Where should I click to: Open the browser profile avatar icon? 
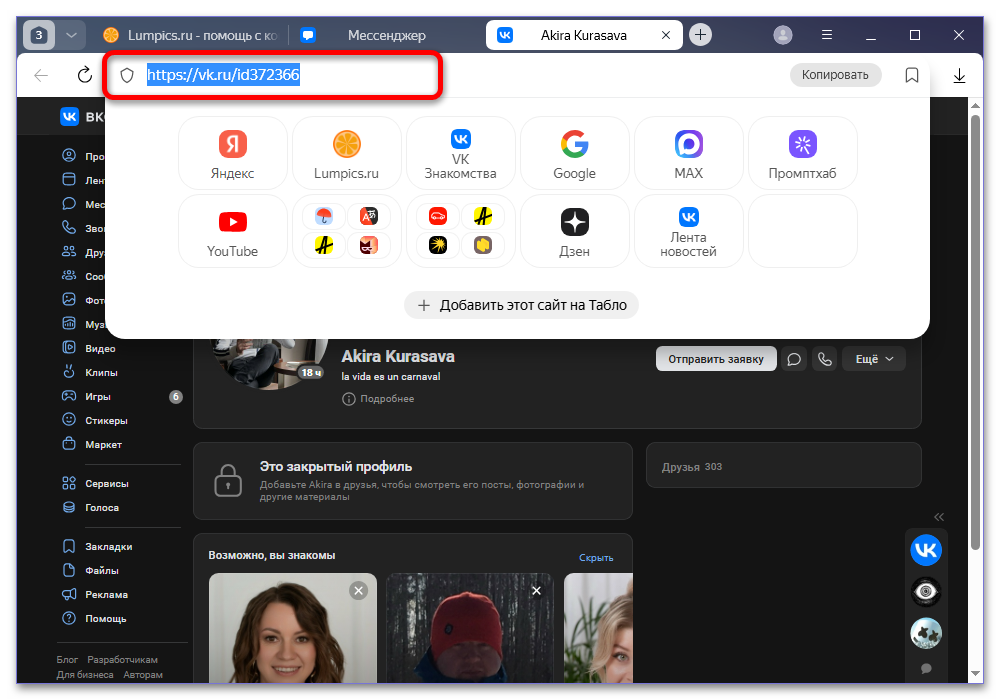coord(783,35)
